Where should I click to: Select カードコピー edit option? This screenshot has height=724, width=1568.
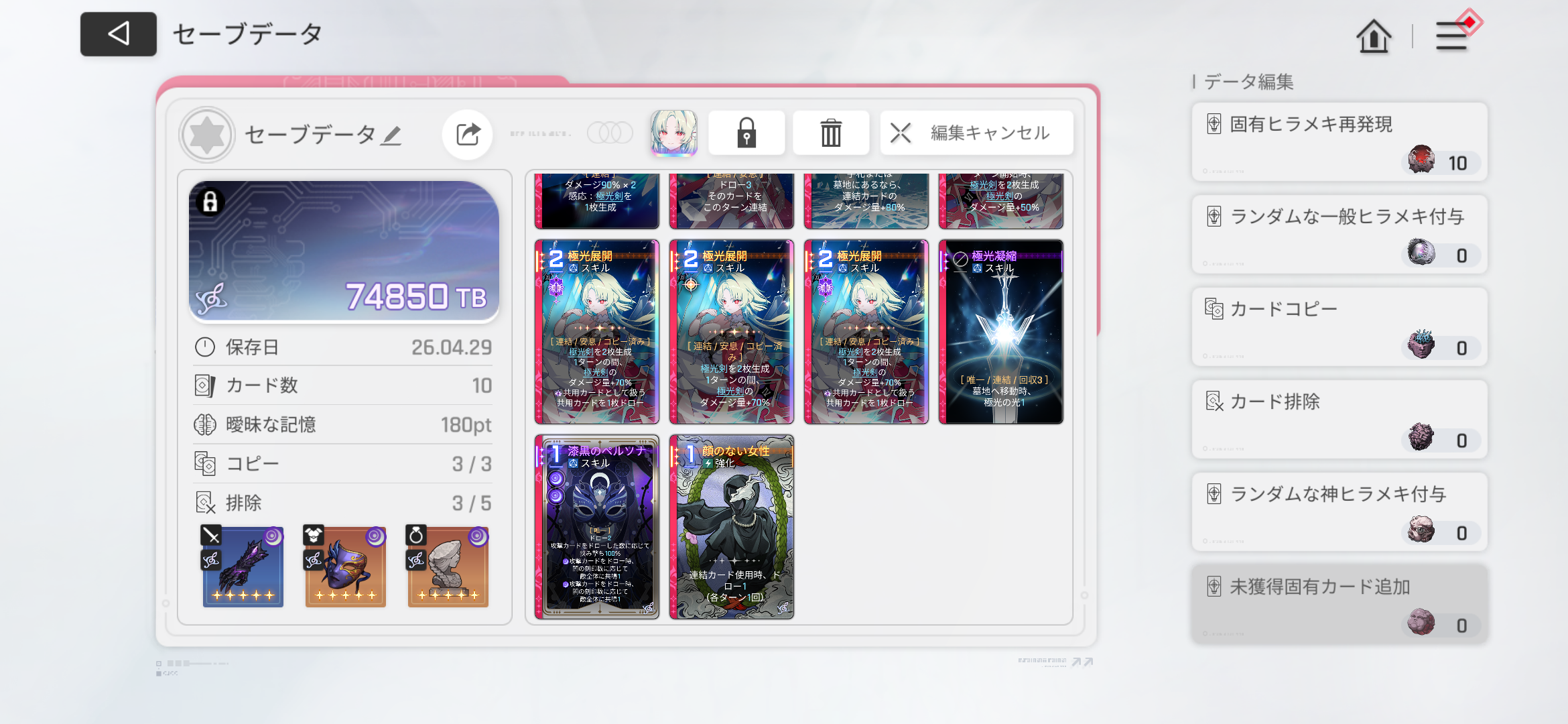(1339, 326)
